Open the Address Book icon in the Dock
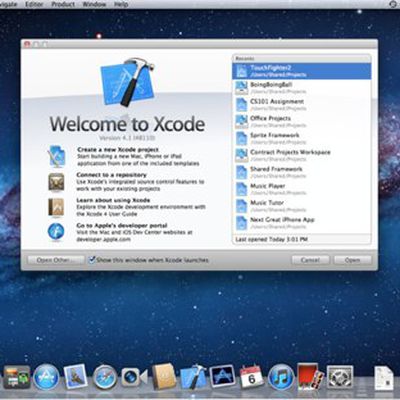 [x=164, y=377]
